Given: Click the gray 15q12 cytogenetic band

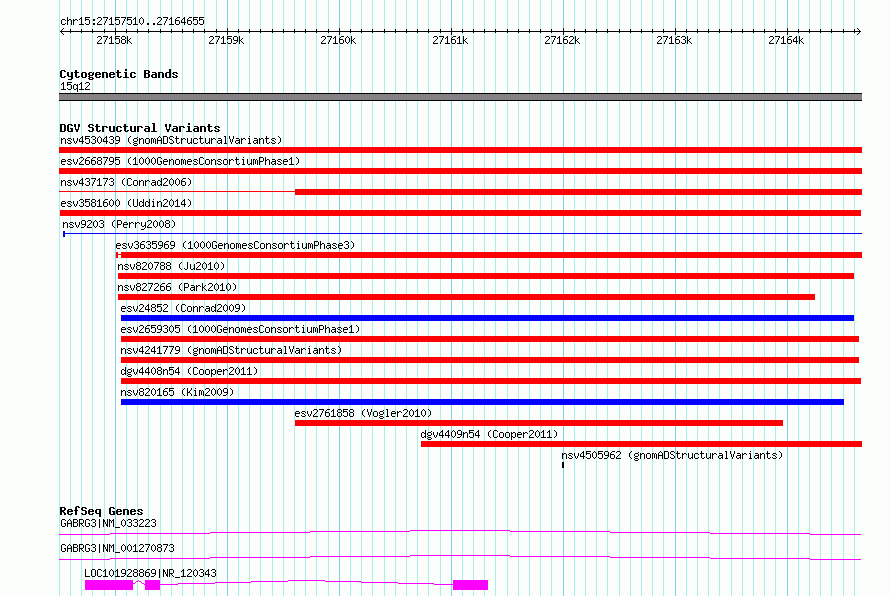Looking at the screenshot, I should pyautogui.click(x=460, y=97).
